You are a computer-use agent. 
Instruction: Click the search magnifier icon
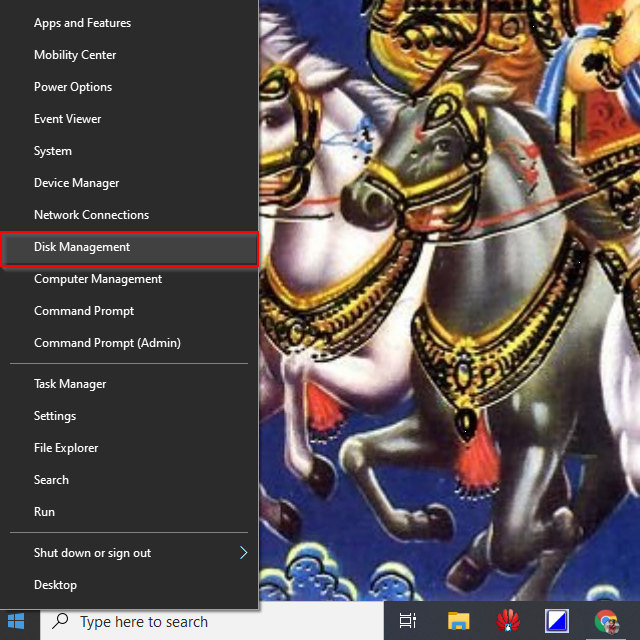click(x=60, y=621)
